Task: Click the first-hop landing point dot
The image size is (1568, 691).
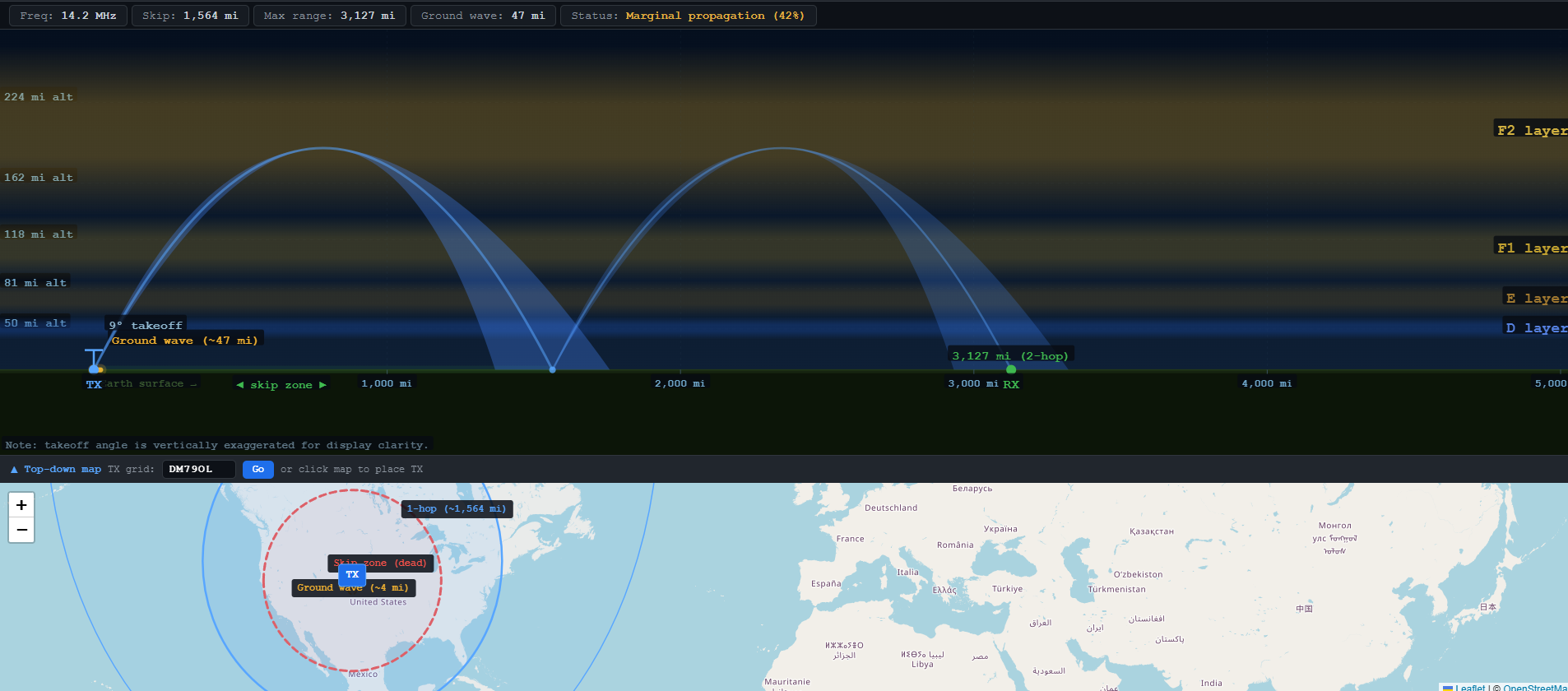Action: pyautogui.click(x=553, y=369)
